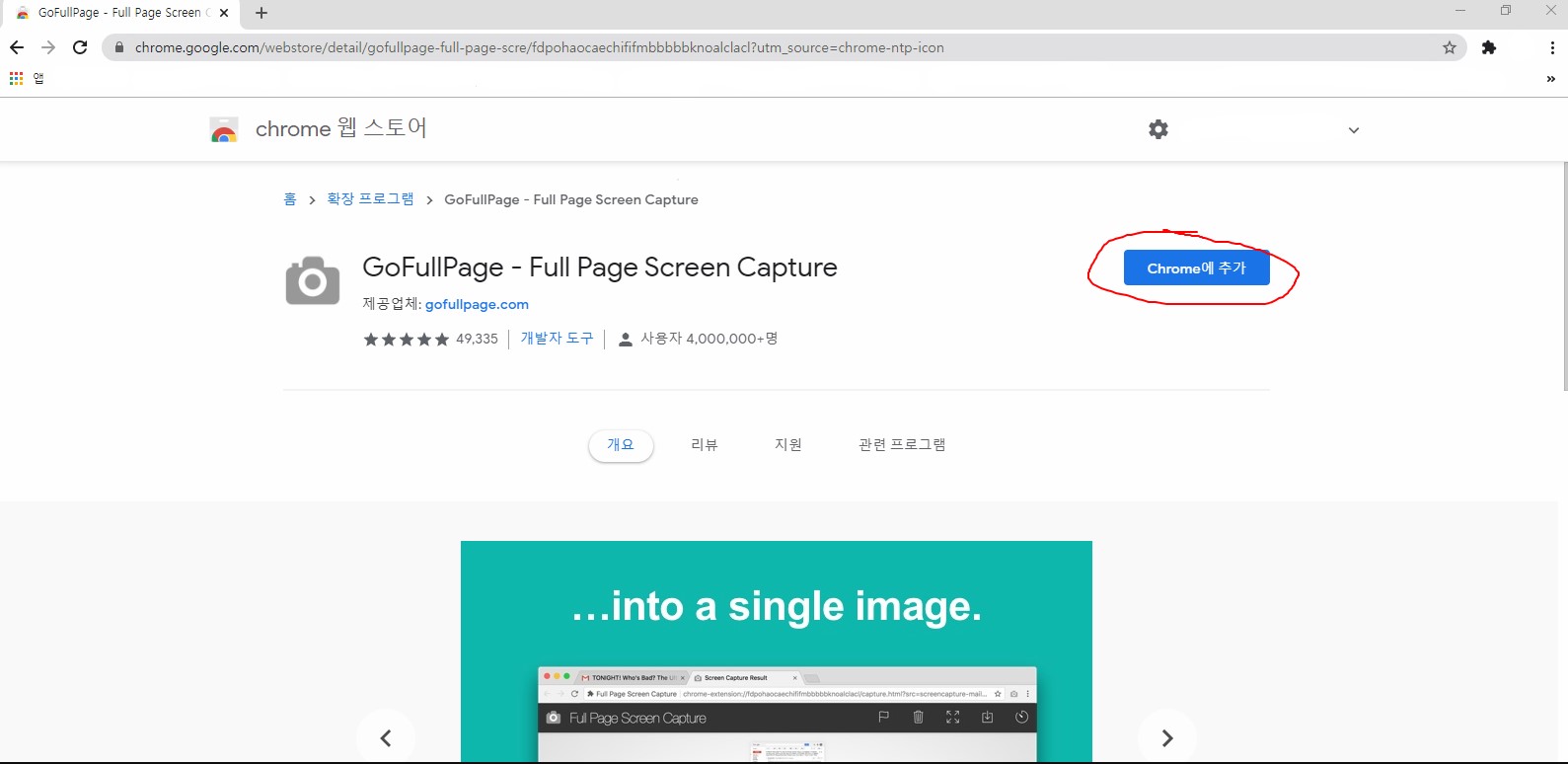1568x764 pixels.
Task: Click the promotional screenshot image
Action: 777,652
